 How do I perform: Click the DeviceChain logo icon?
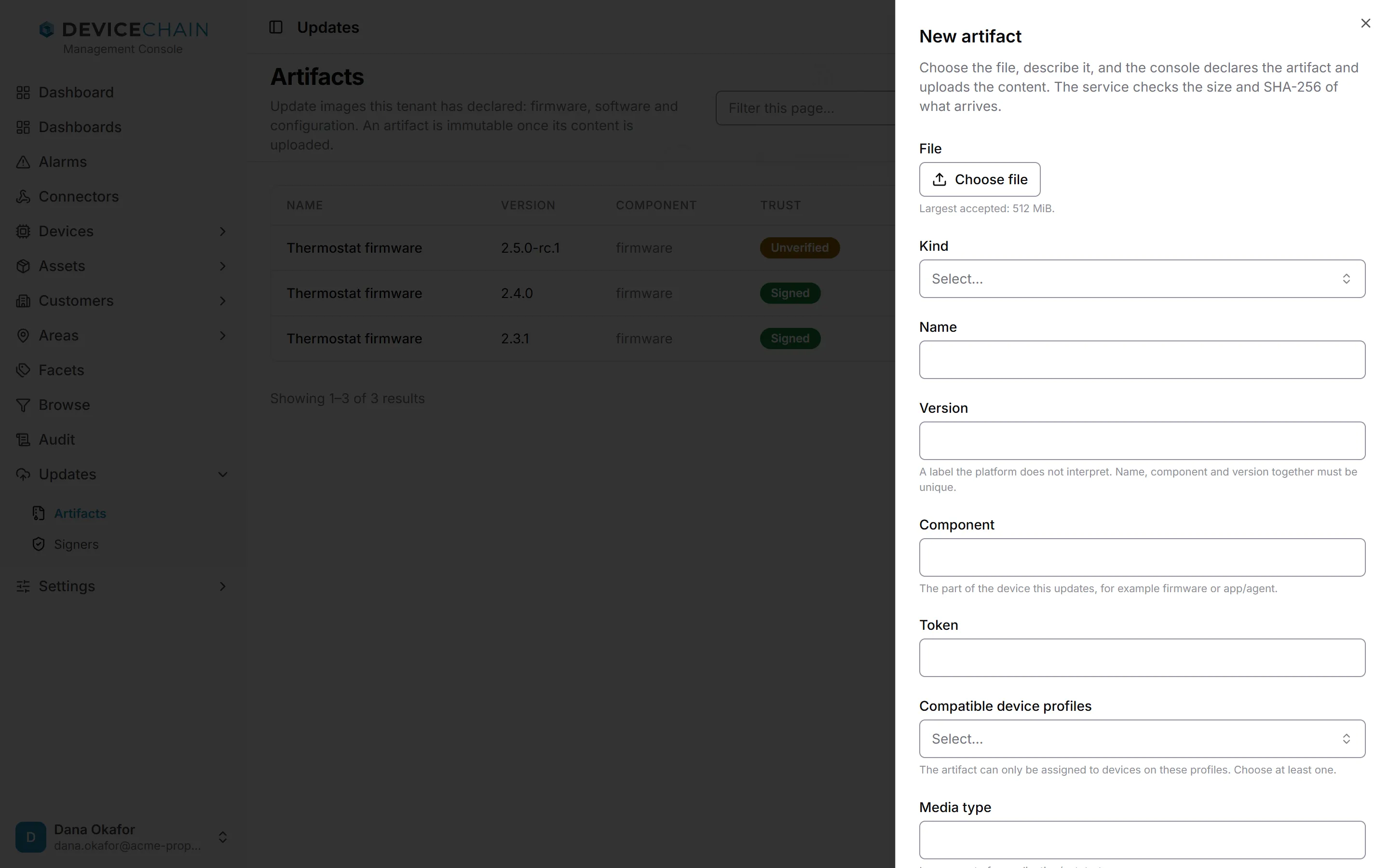[x=46, y=29]
